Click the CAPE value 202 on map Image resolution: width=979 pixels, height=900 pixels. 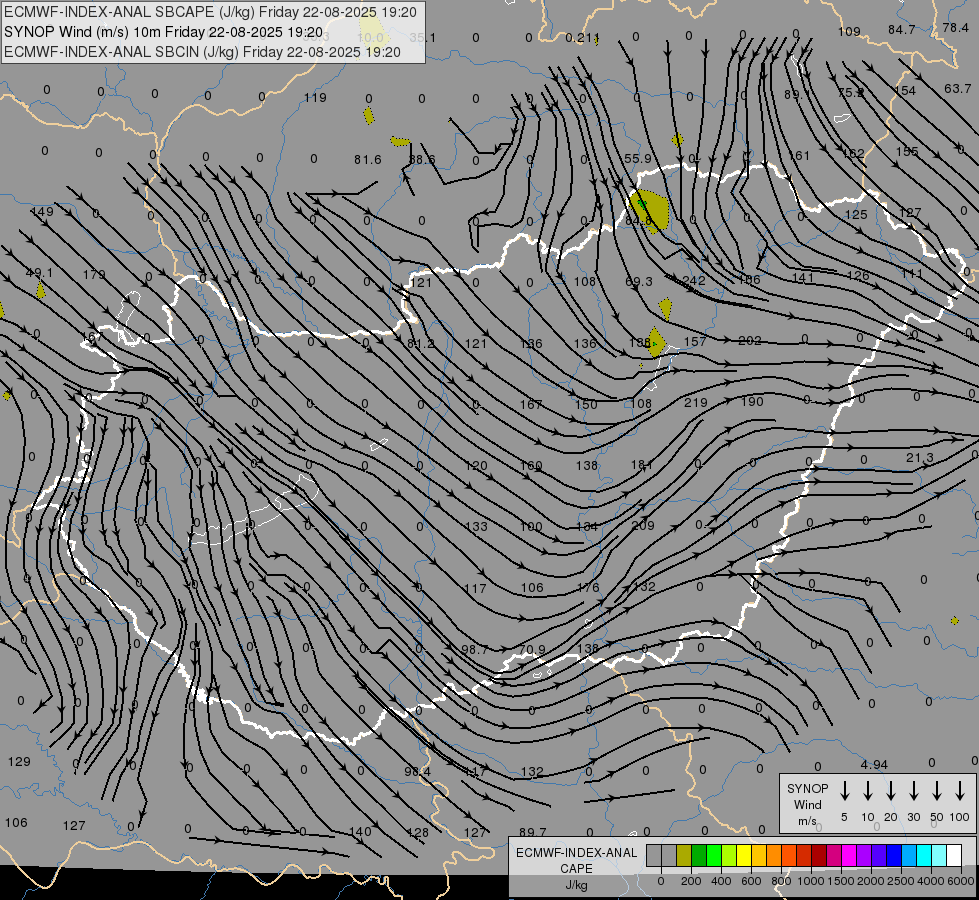tap(750, 341)
